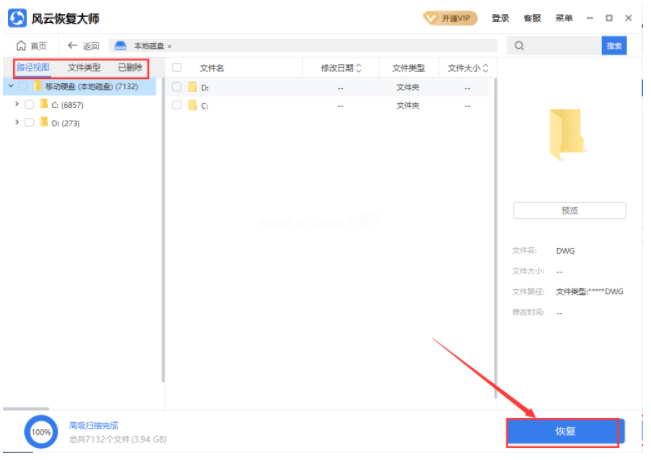
Task: Click the 返回 back arrow
Action: (72, 46)
